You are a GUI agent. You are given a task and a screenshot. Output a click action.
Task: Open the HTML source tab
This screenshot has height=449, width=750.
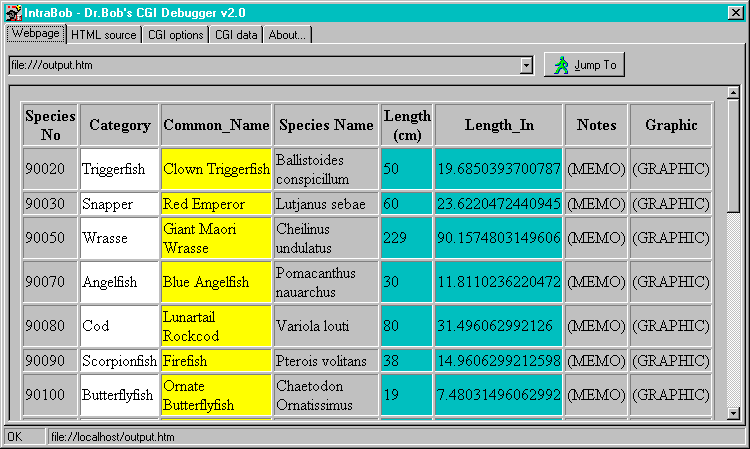click(104, 35)
